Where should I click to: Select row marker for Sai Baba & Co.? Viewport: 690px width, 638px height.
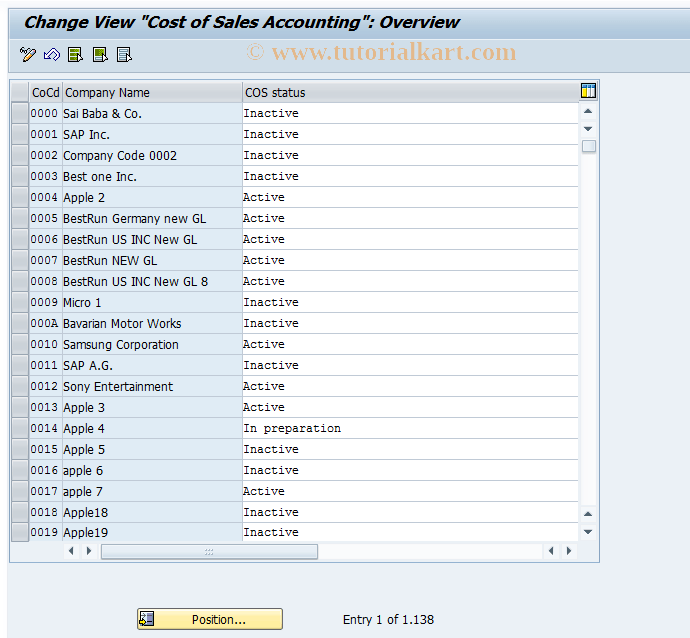coord(20,114)
